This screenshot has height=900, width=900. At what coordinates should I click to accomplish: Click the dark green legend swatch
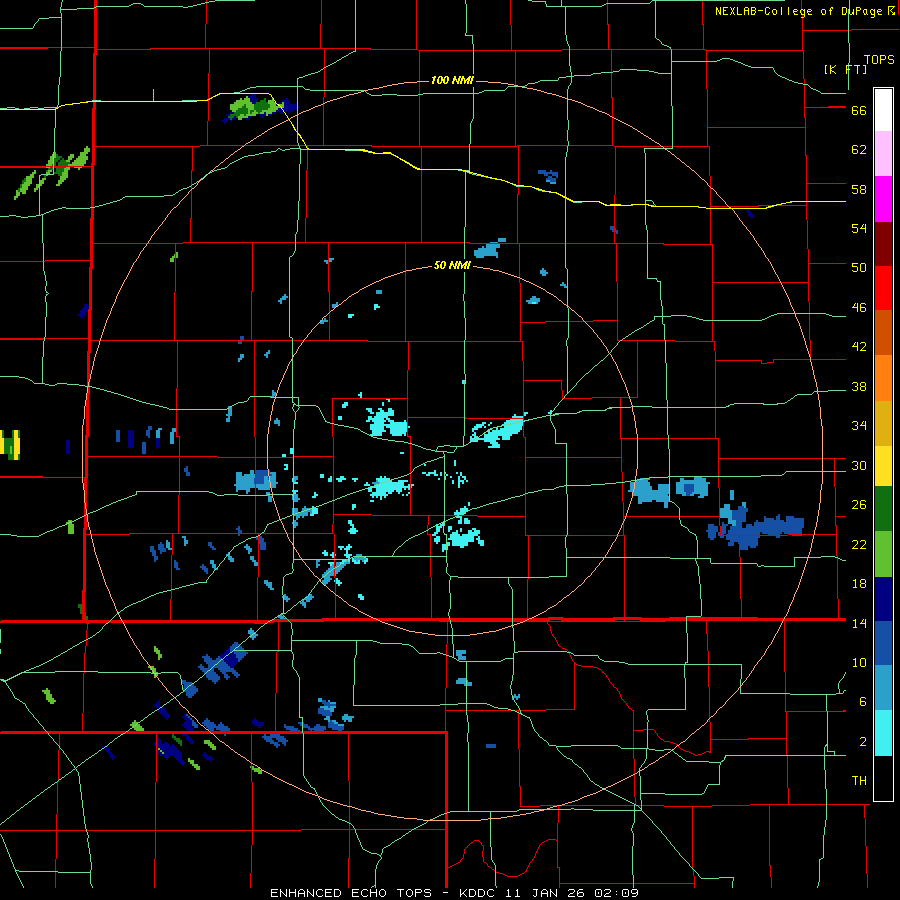point(883,509)
